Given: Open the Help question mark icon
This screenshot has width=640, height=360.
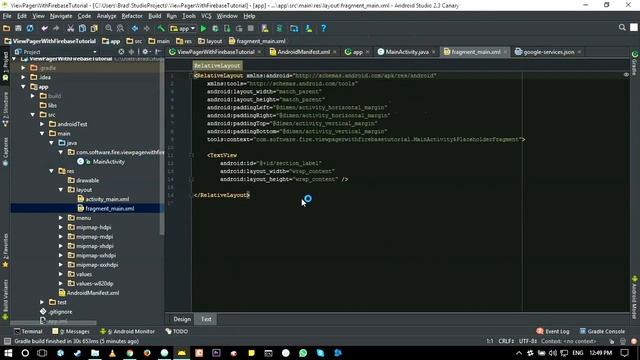Looking at the screenshot, I should coord(324,28).
